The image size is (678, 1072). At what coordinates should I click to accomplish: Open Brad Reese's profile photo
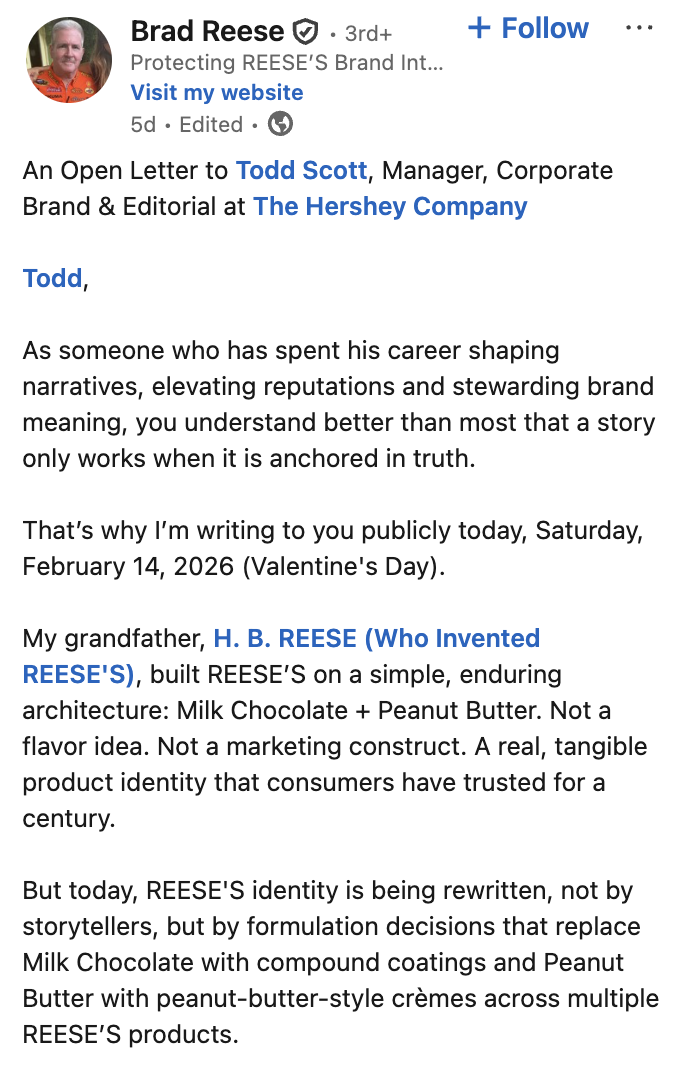(68, 60)
